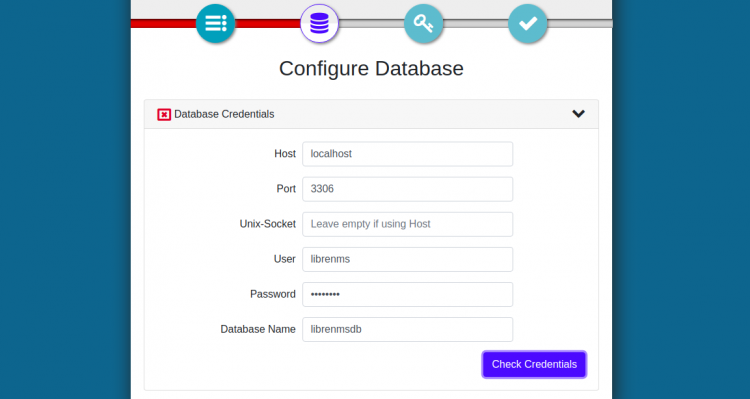This screenshot has height=399, width=750.
Task: Open the key step for user creation
Action: [423, 23]
